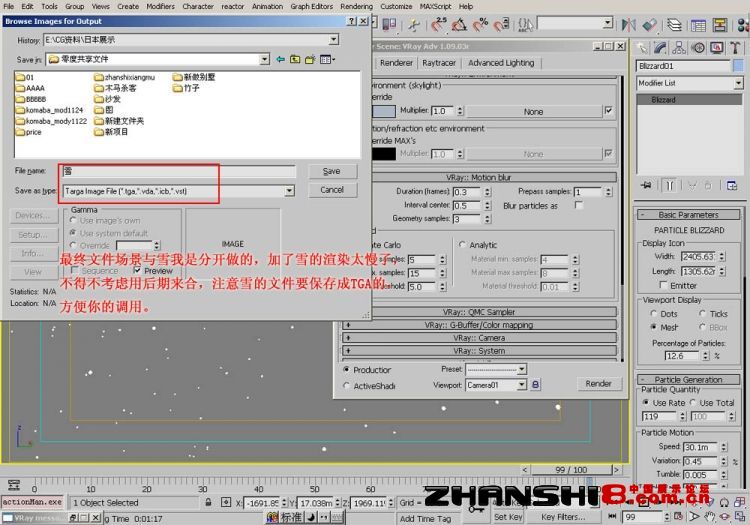Open curve editor icon in toolbar
The image size is (750, 525).
coord(698,24)
